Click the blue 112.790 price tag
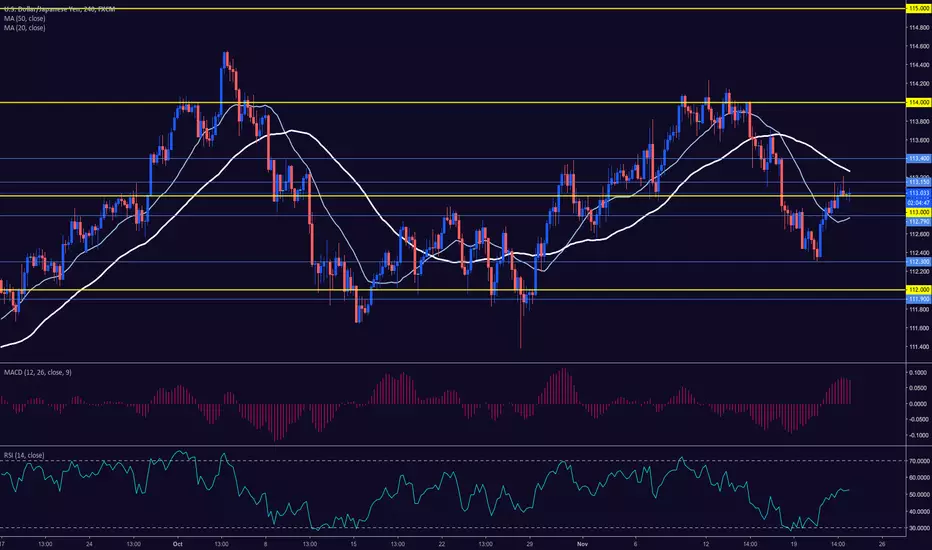Image resolution: width=932 pixels, height=550 pixels. [918, 222]
